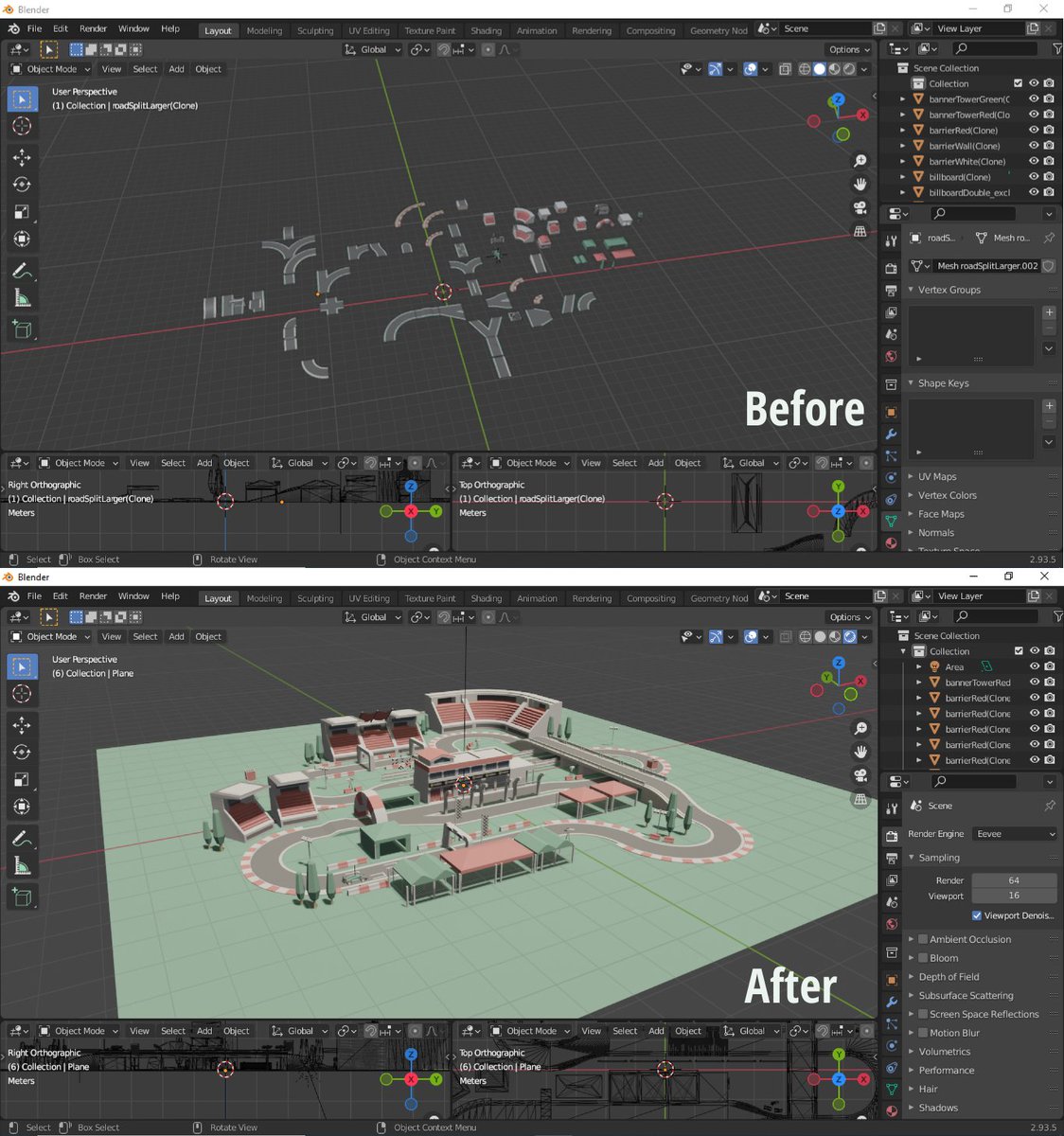Viewport: 1064px width, 1136px height.
Task: Click the Select Box tool in After window
Action: [x=22, y=666]
